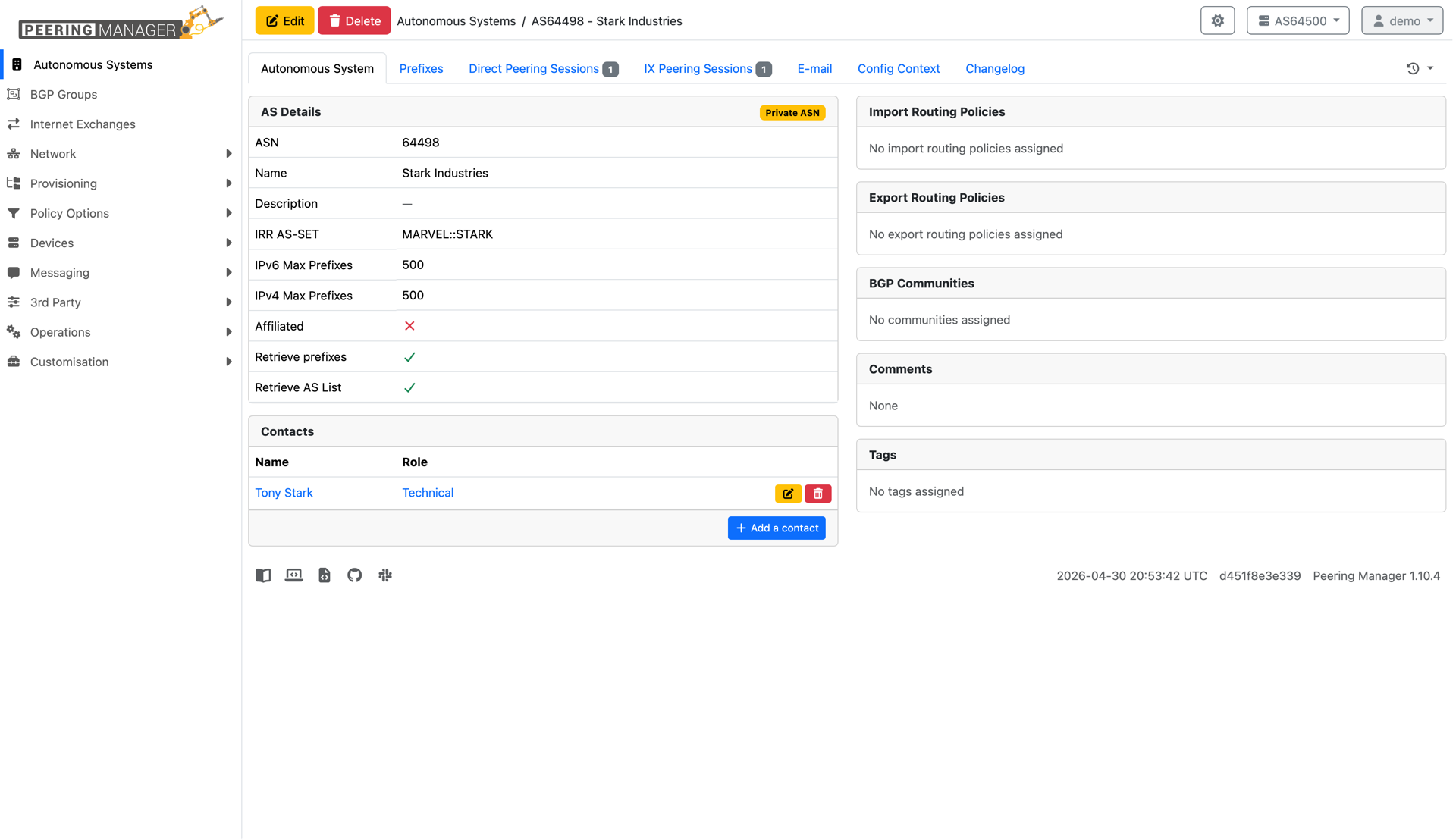Click the Policy Options filter icon
This screenshot has width=1456, height=840.
14,214
